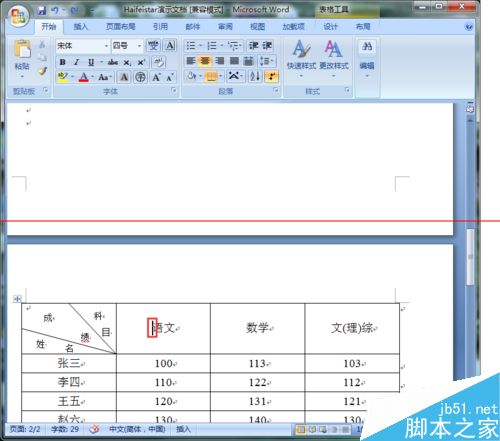The image size is (500, 441).
Task: Open the Paragraph dialog launcher
Action: pos(276,90)
